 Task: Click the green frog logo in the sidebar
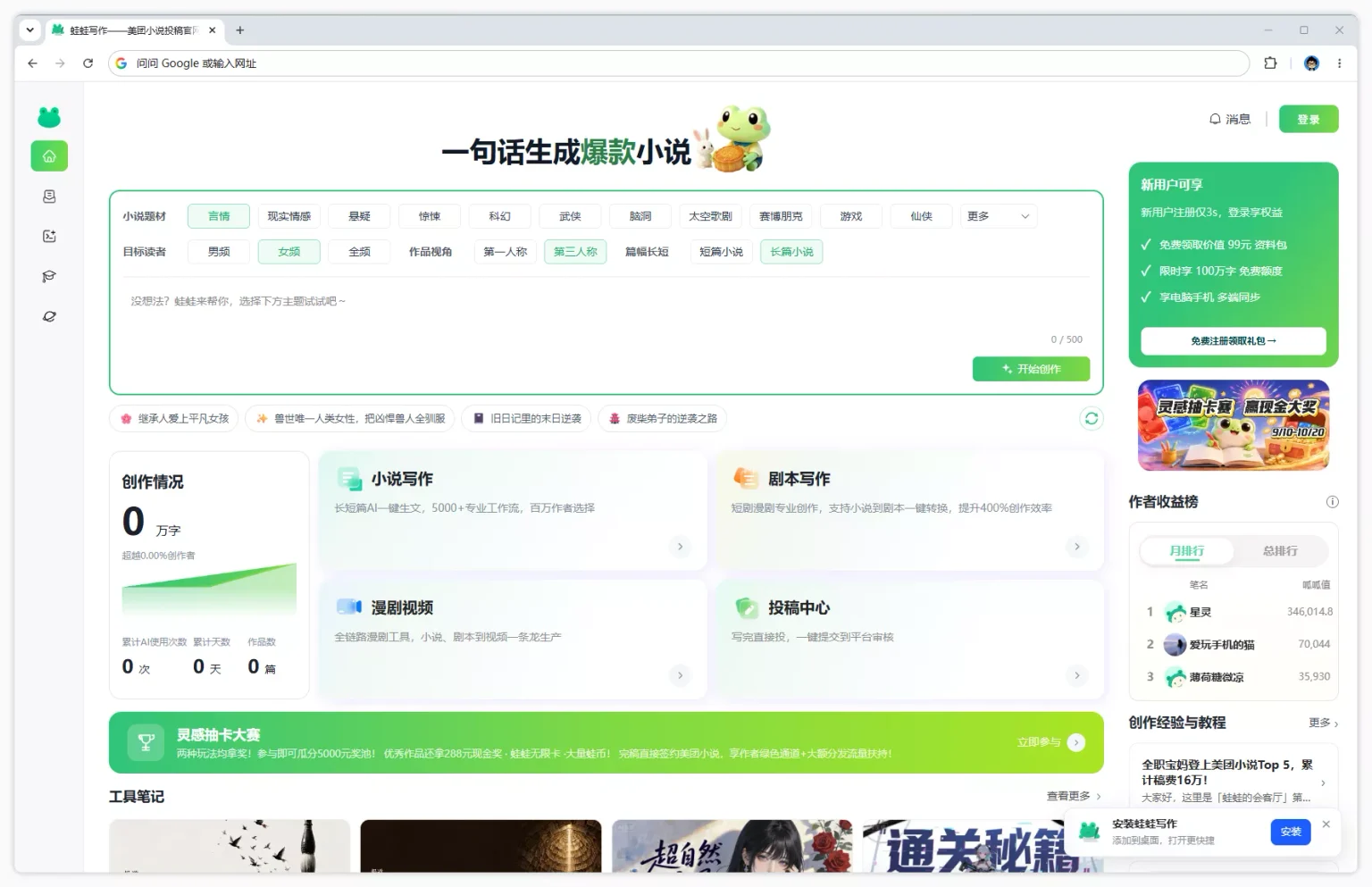(x=49, y=117)
